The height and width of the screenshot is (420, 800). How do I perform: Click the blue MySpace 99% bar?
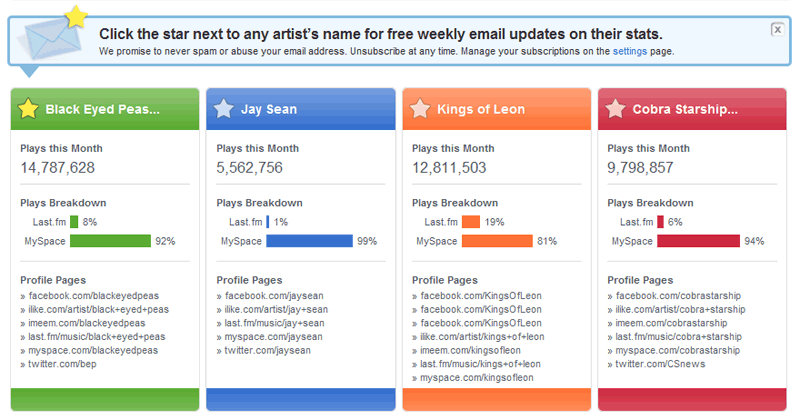tap(309, 241)
